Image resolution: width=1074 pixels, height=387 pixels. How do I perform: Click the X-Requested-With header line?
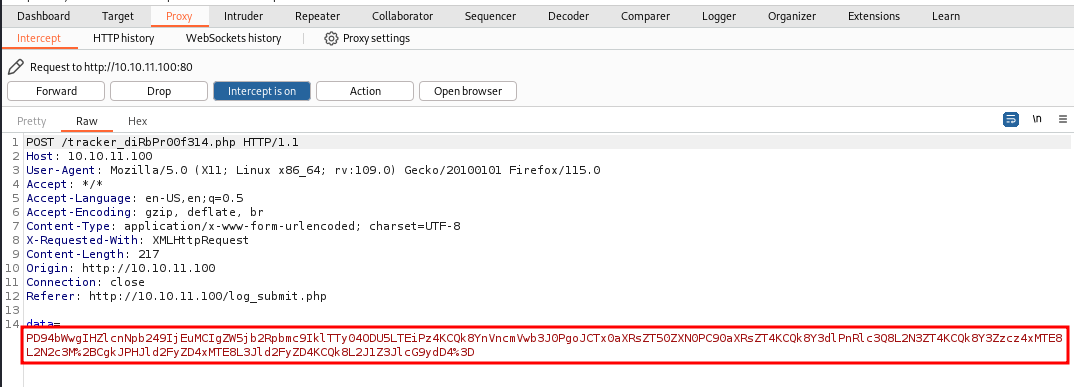[138, 240]
